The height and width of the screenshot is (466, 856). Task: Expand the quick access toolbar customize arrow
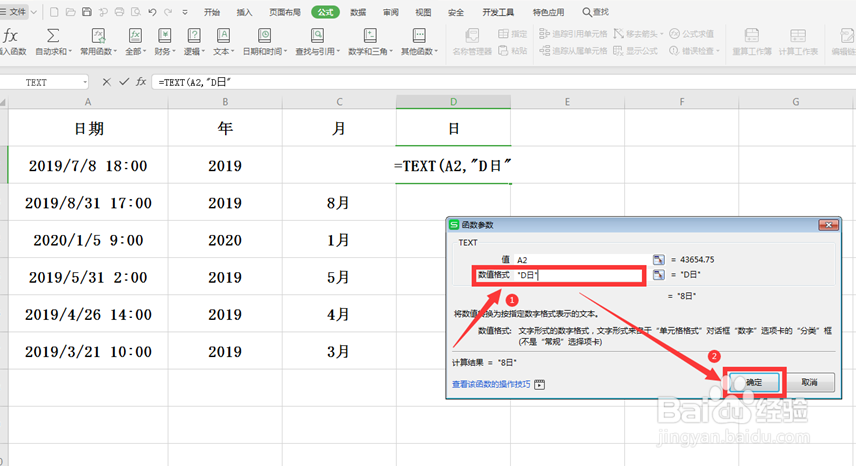pyautogui.click(x=185, y=12)
